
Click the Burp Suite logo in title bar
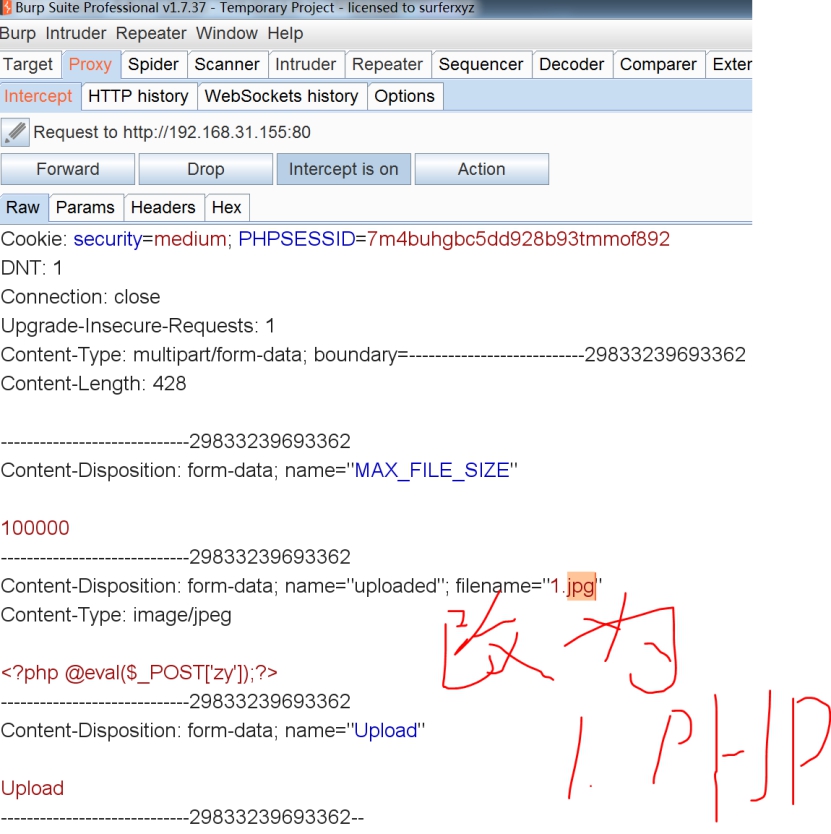click(6, 8)
